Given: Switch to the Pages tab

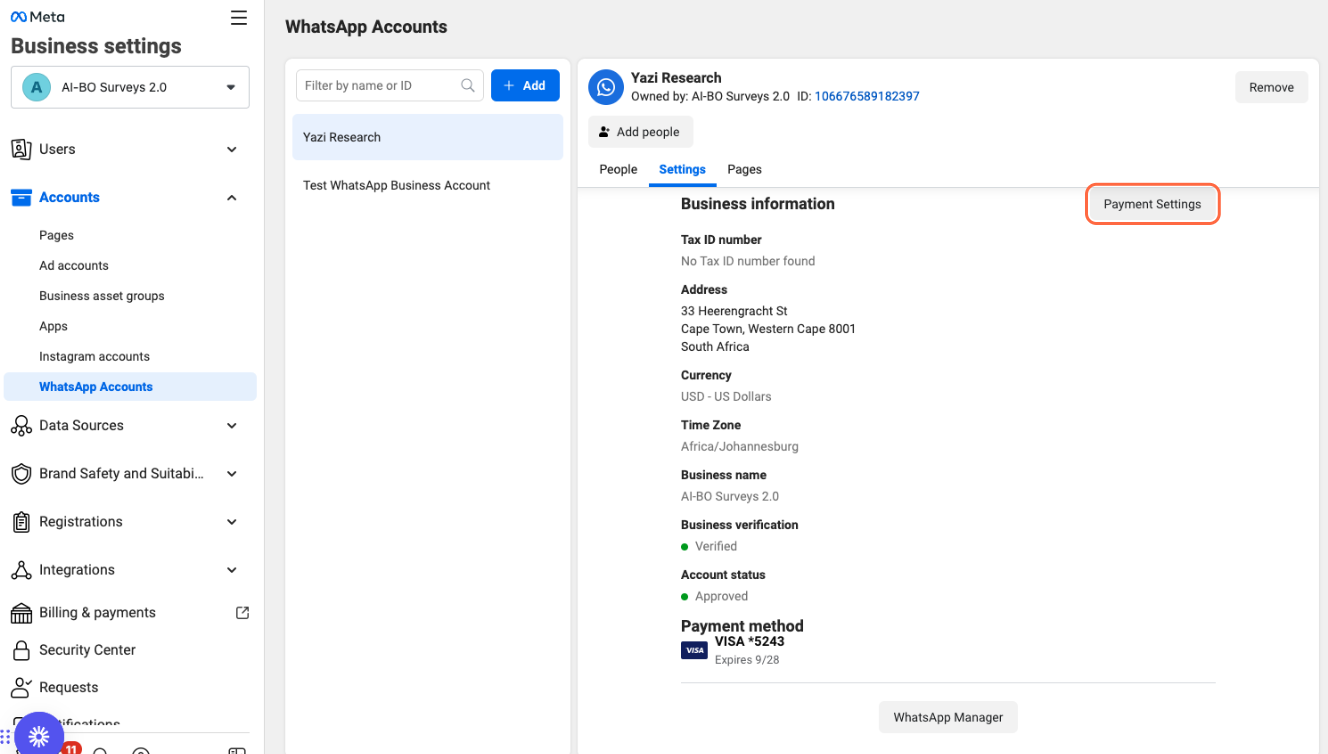Looking at the screenshot, I should coord(744,170).
